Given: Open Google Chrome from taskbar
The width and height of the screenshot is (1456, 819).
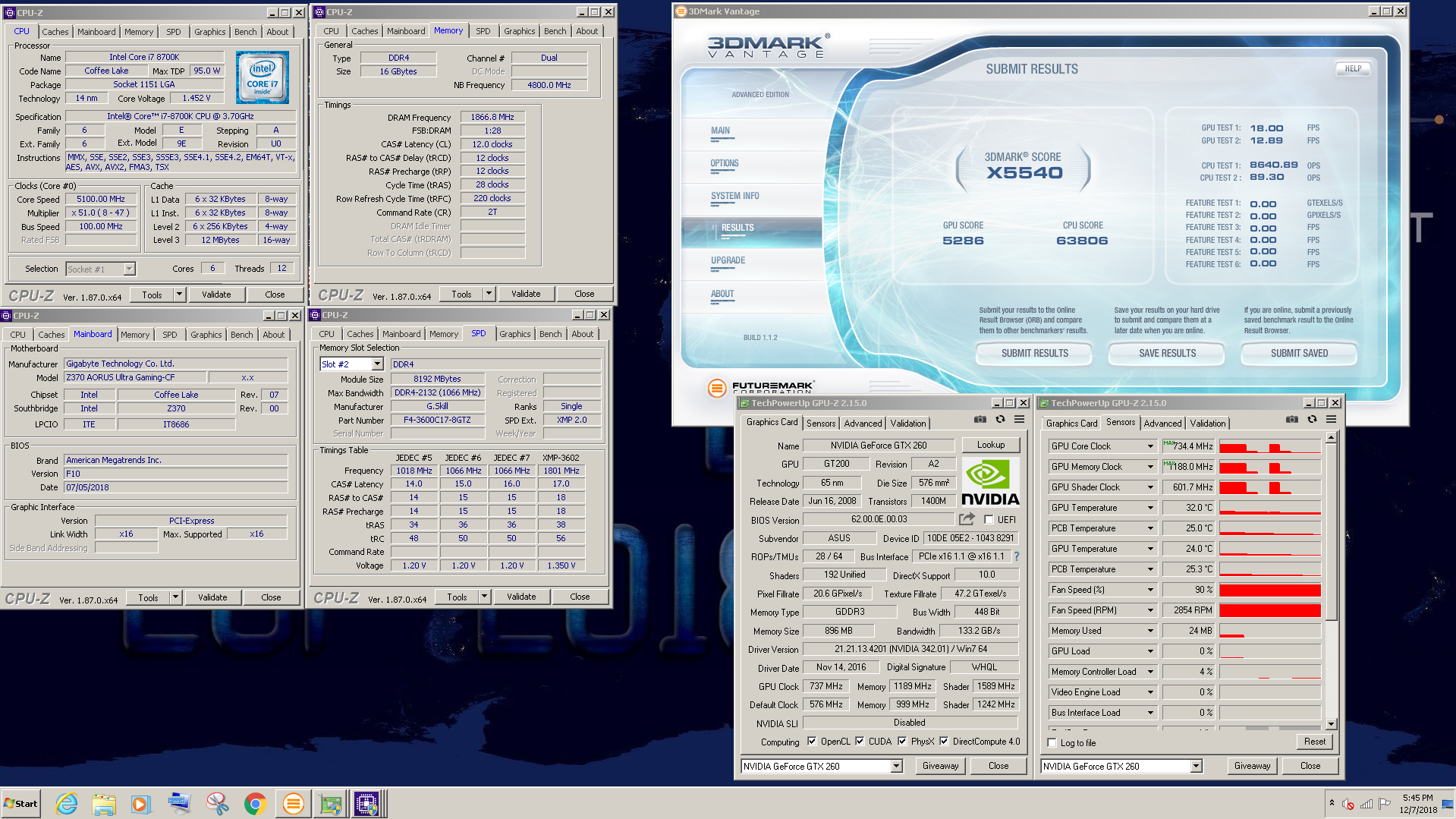Looking at the screenshot, I should pyautogui.click(x=255, y=804).
